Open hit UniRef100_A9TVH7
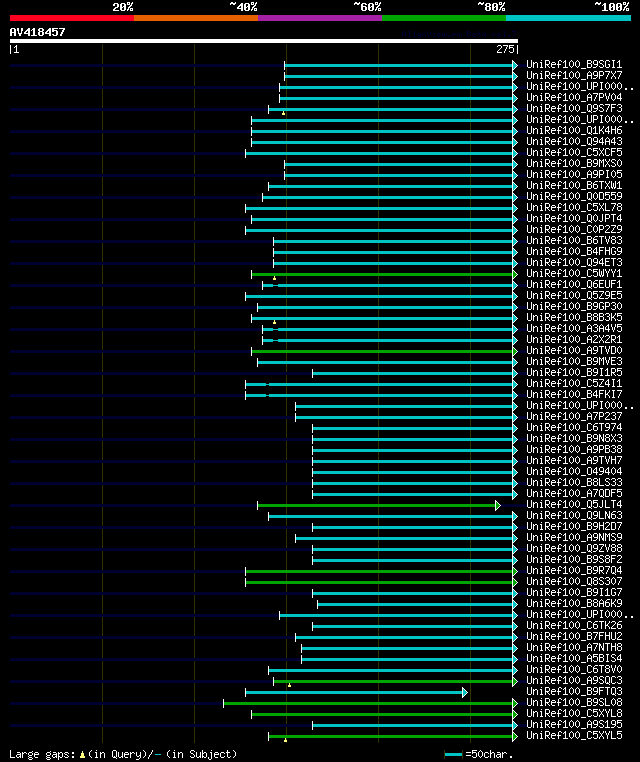640x762 pixels. pos(574,460)
